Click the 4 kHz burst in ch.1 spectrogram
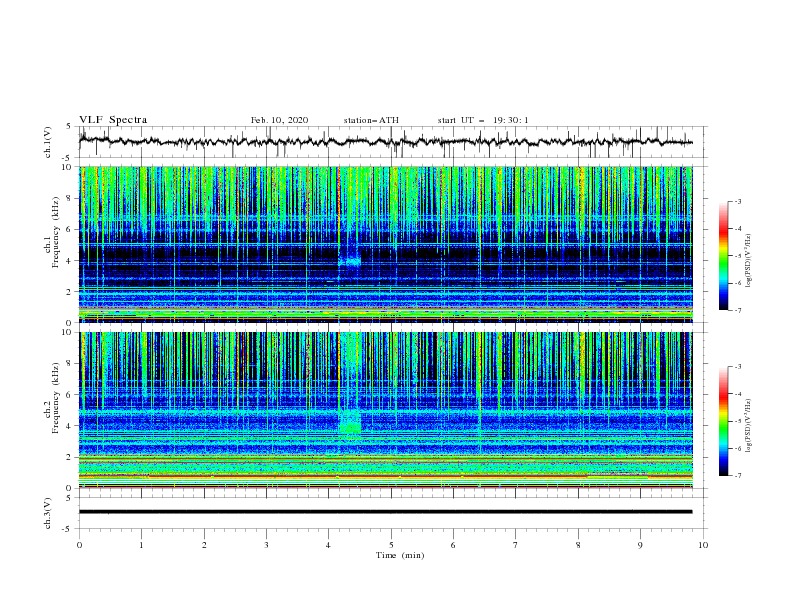 click(x=350, y=262)
